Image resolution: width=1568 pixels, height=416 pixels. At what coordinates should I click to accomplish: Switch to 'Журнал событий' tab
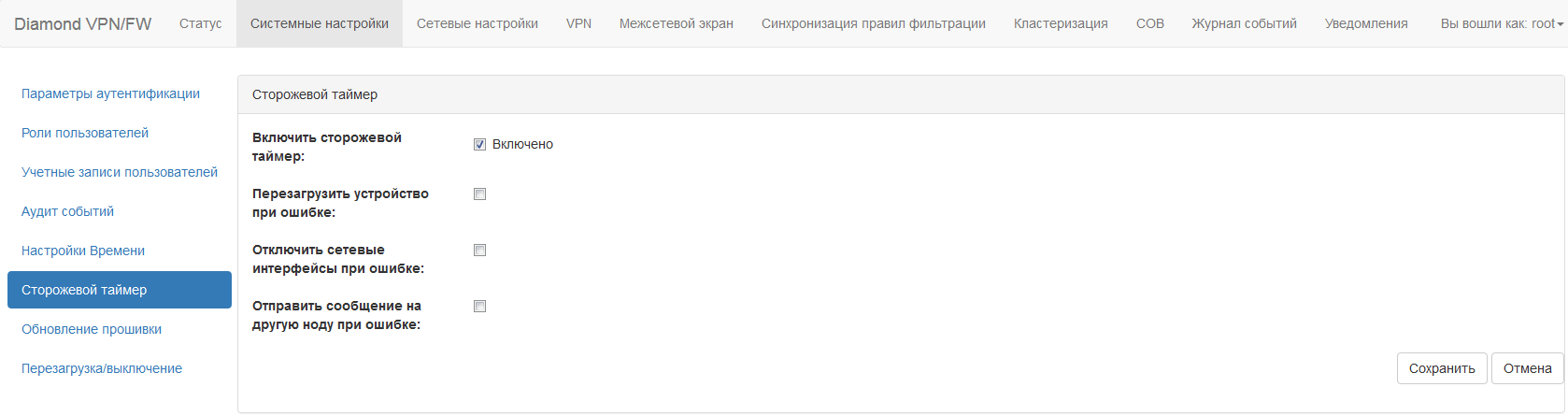pyautogui.click(x=1244, y=23)
